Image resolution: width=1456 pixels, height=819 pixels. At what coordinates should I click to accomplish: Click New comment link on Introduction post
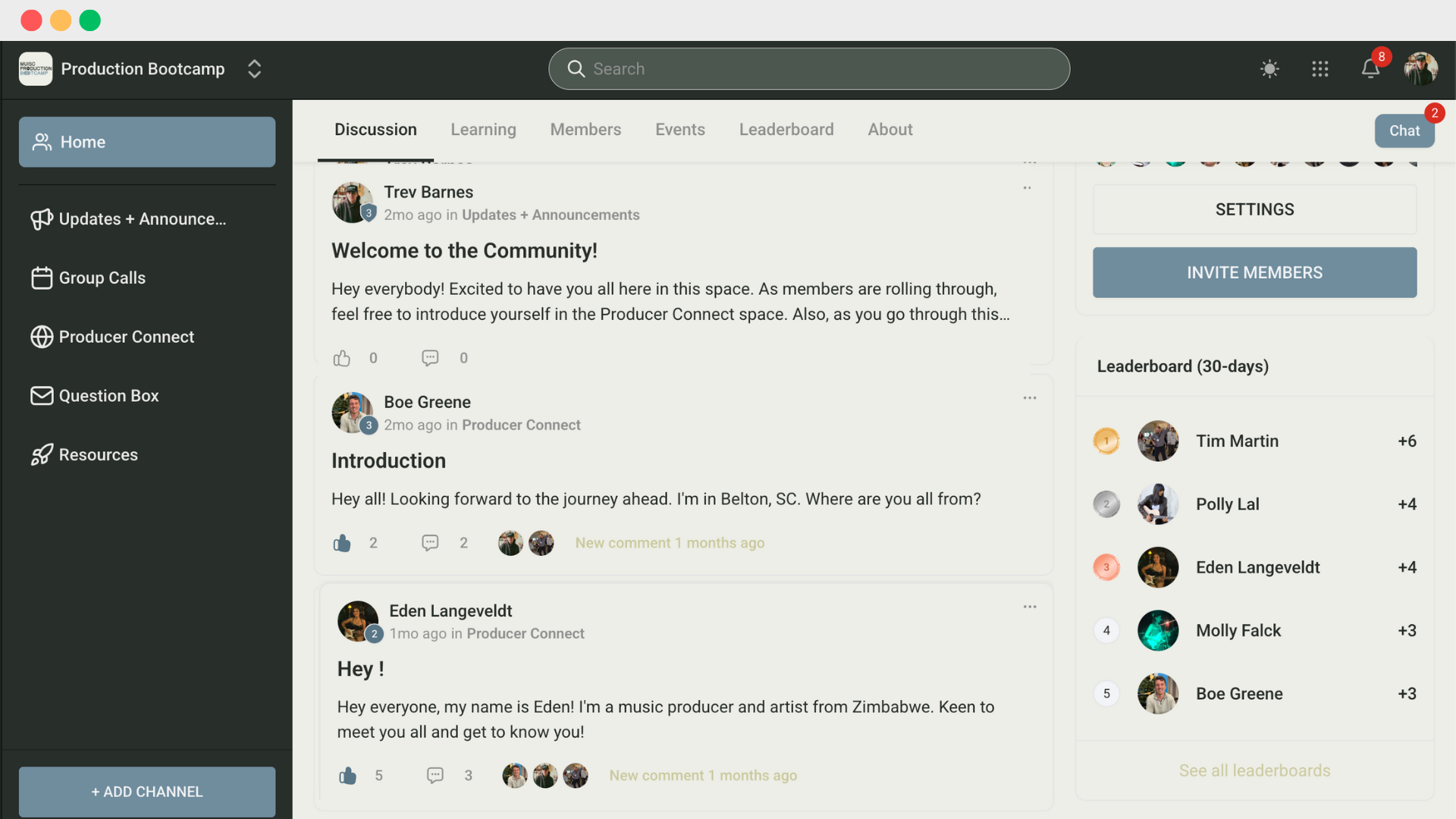[x=670, y=543]
